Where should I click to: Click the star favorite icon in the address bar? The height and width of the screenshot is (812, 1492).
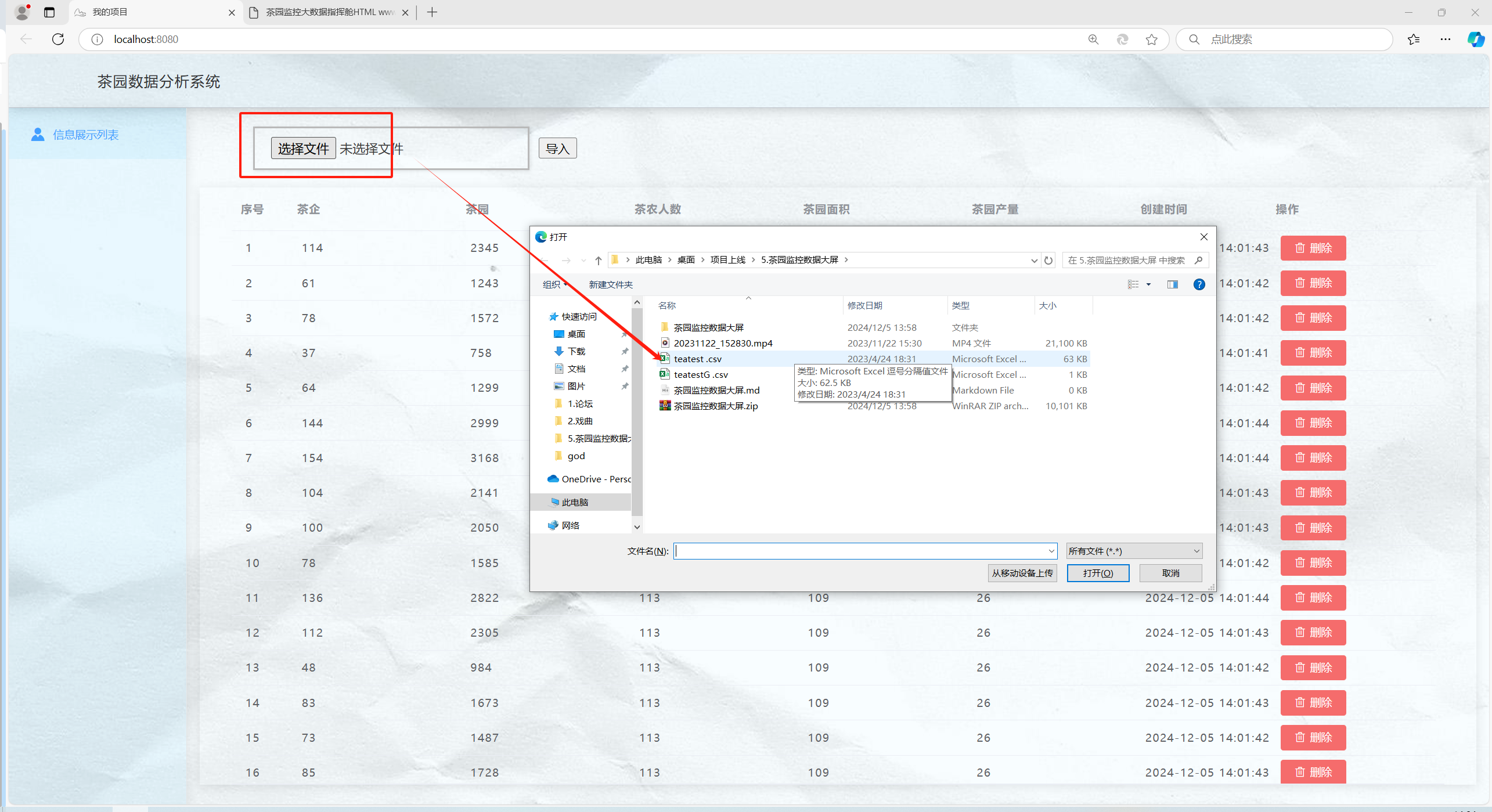click(1151, 39)
